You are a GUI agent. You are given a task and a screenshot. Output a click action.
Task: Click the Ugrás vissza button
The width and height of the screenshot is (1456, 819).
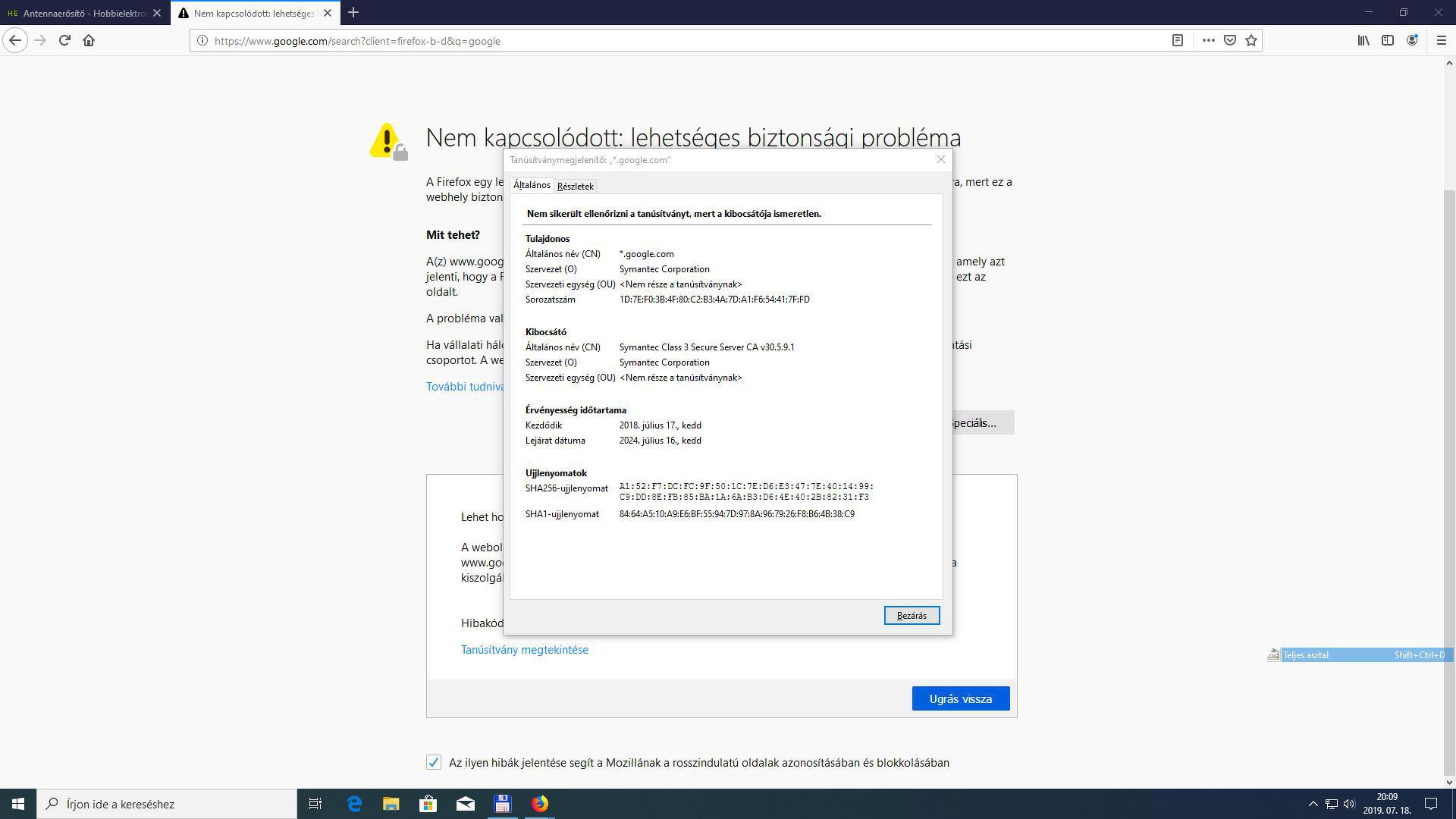961,698
